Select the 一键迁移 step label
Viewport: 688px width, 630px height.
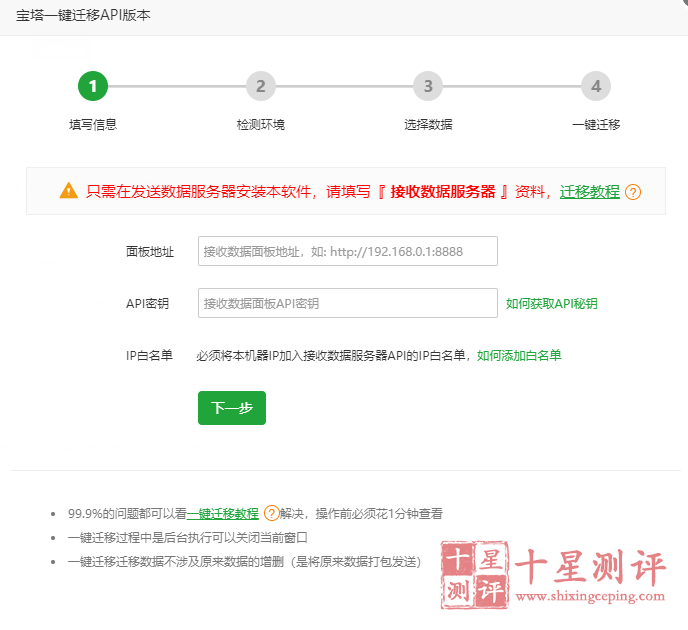coord(596,125)
